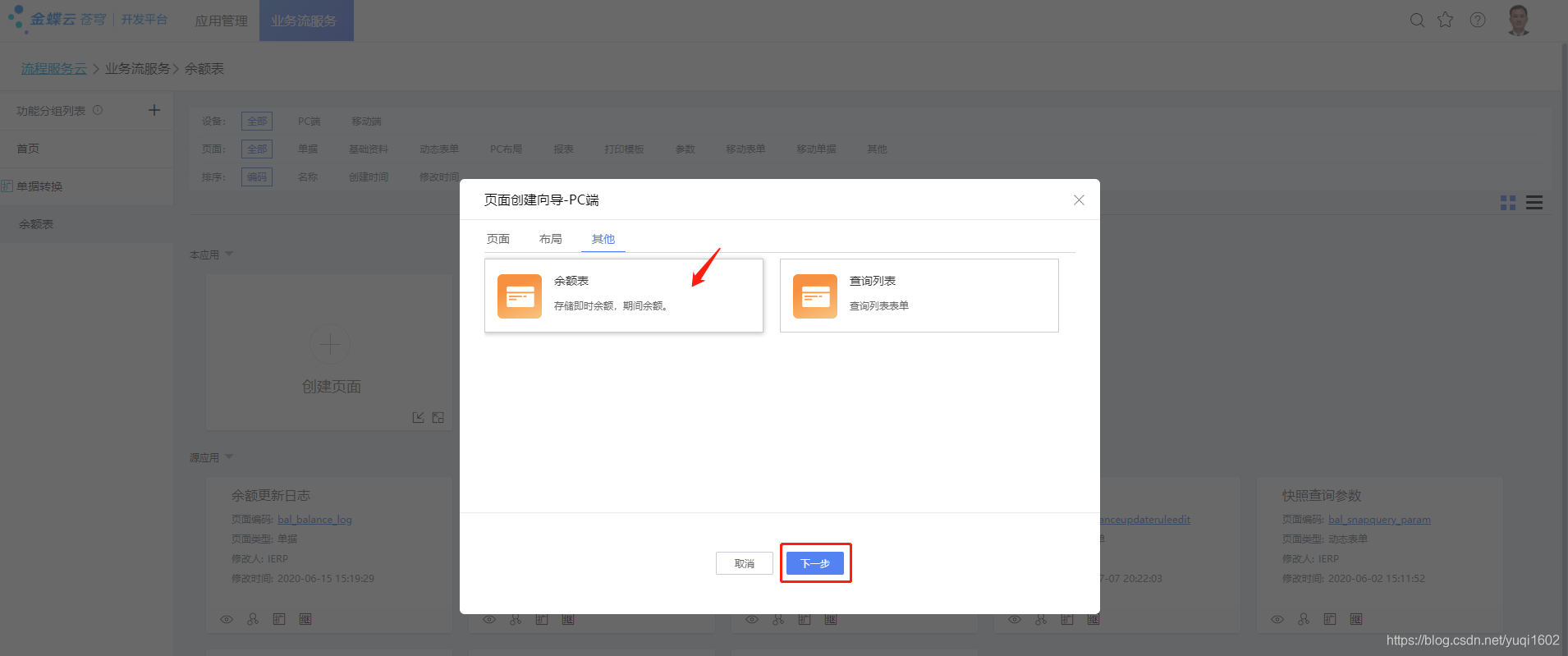Open 应用管理 in the top navigation
1568x656 pixels.
pyautogui.click(x=221, y=21)
